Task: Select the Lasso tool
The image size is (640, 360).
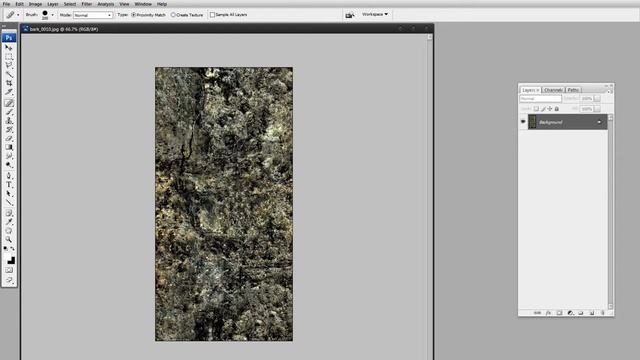Action: (x=9, y=65)
